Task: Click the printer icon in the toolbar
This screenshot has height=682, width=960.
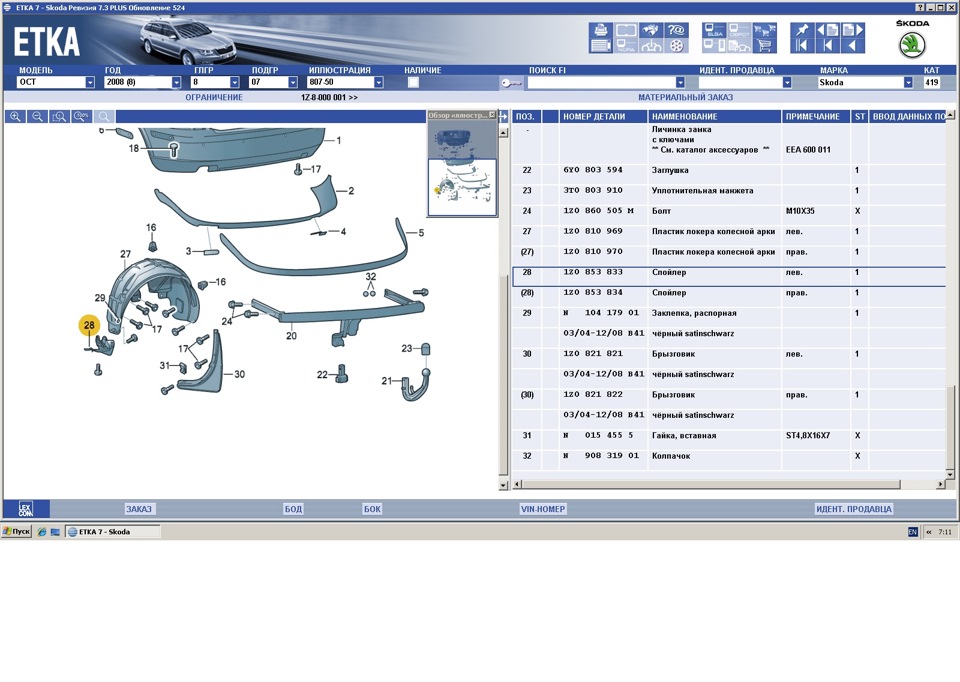Action: (x=601, y=30)
